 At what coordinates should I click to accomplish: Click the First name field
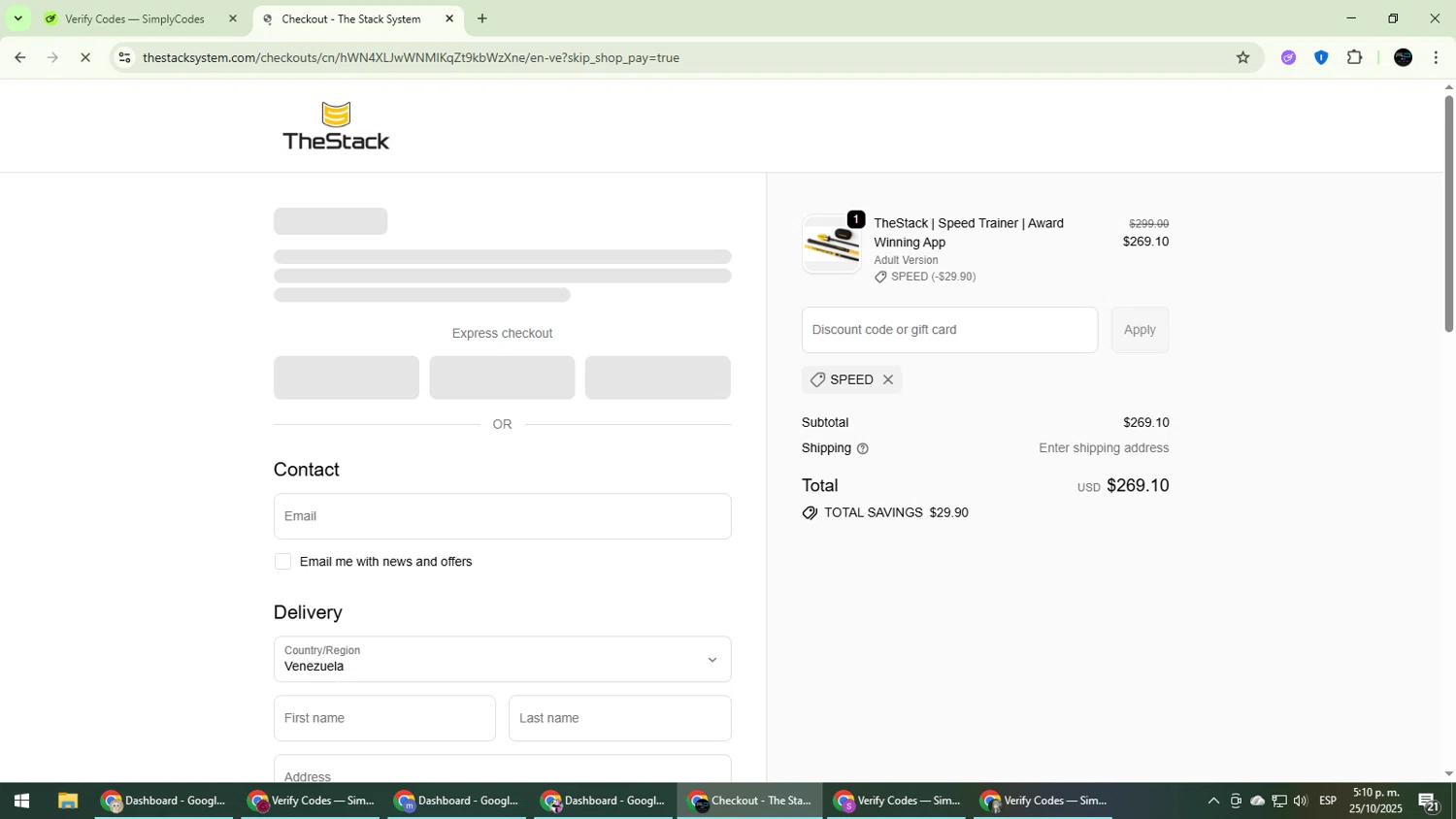[x=384, y=718]
